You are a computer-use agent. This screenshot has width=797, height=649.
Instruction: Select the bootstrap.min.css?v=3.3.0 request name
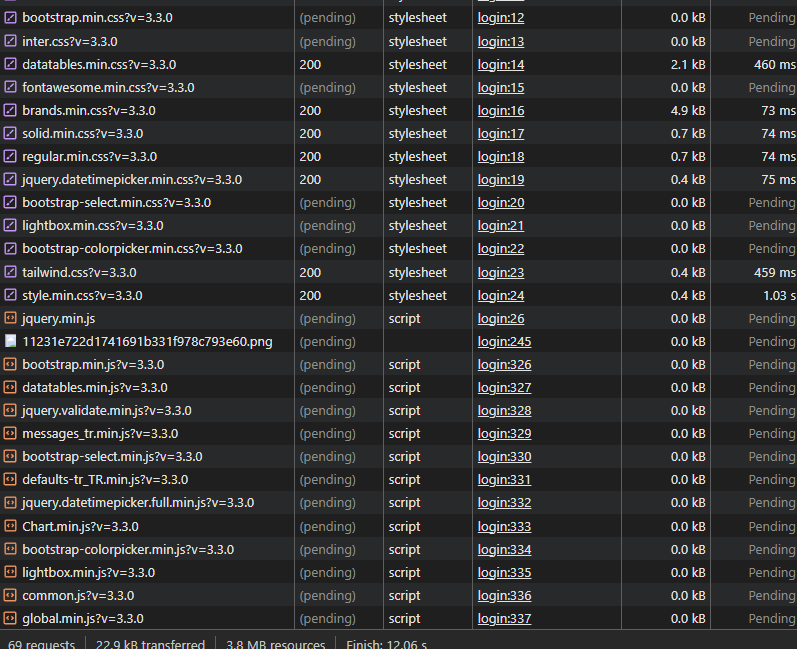pos(98,18)
